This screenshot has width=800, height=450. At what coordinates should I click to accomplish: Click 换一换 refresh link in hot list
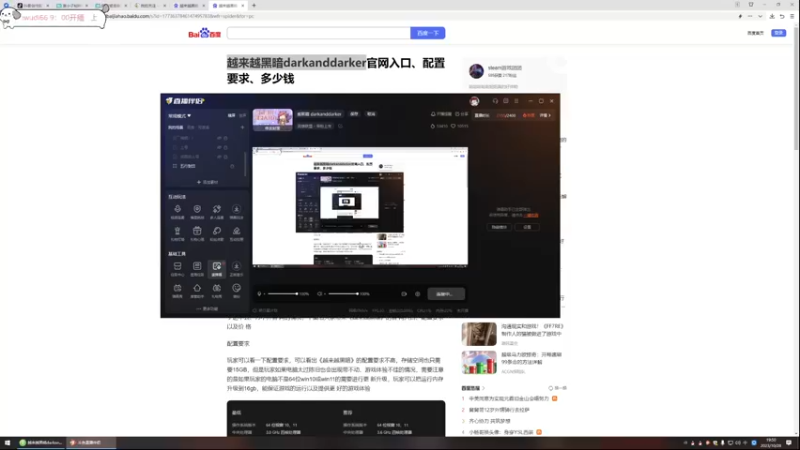click(558, 388)
